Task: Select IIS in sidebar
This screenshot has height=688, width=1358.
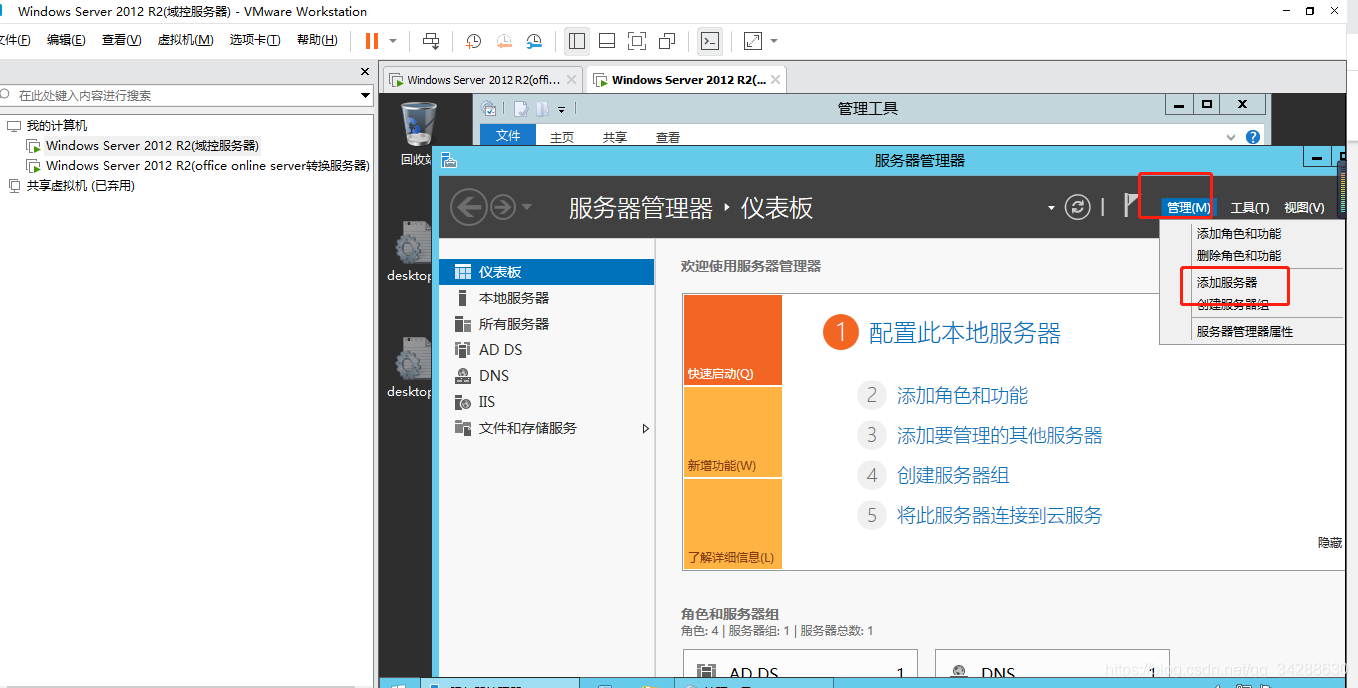Action: pyautogui.click(x=546, y=402)
